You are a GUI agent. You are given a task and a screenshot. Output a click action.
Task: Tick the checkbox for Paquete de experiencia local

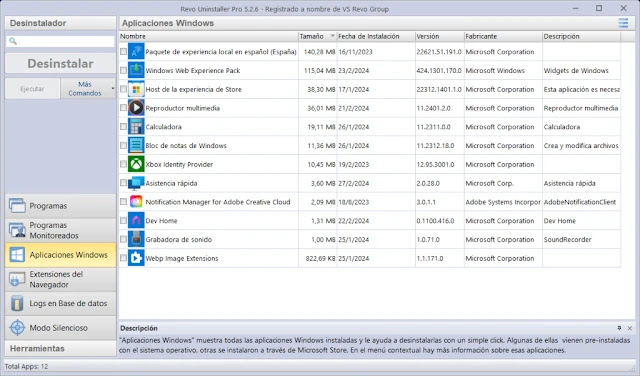(123, 52)
